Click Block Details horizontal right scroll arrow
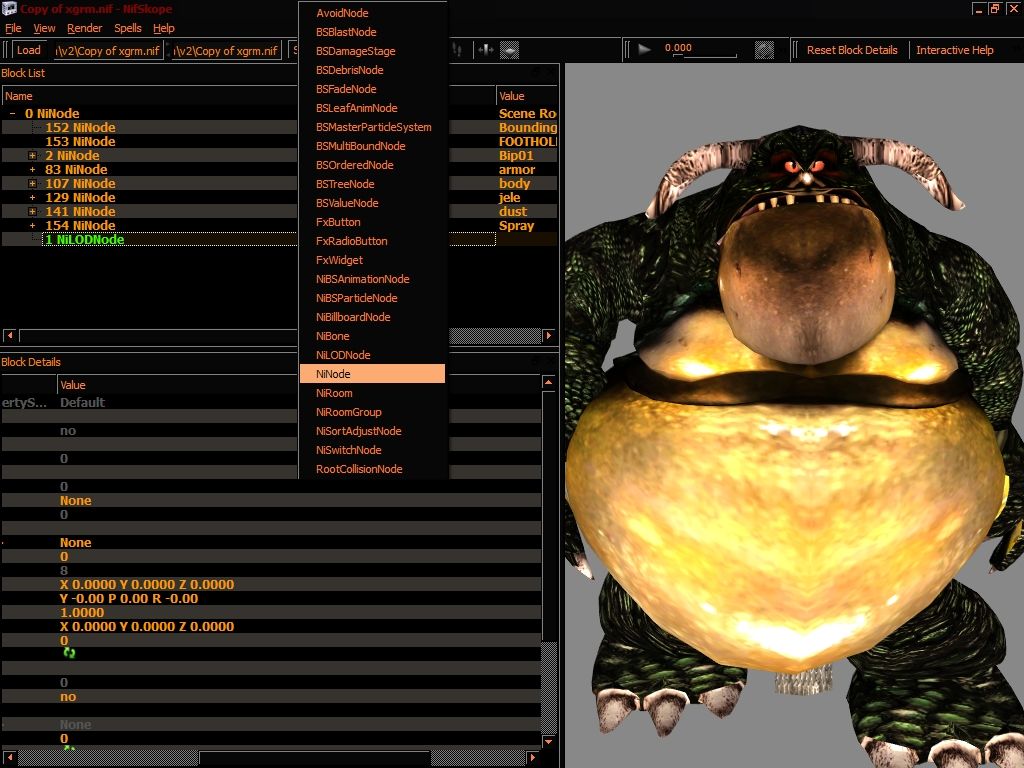 click(x=533, y=758)
